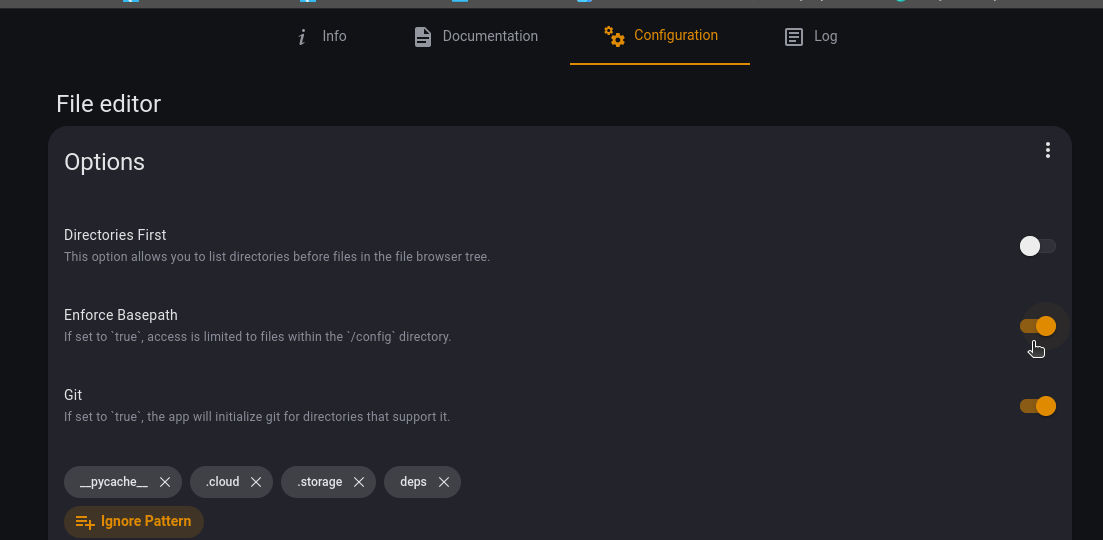The image size is (1103, 540).
Task: Remove the deps chip
Action: tap(444, 482)
